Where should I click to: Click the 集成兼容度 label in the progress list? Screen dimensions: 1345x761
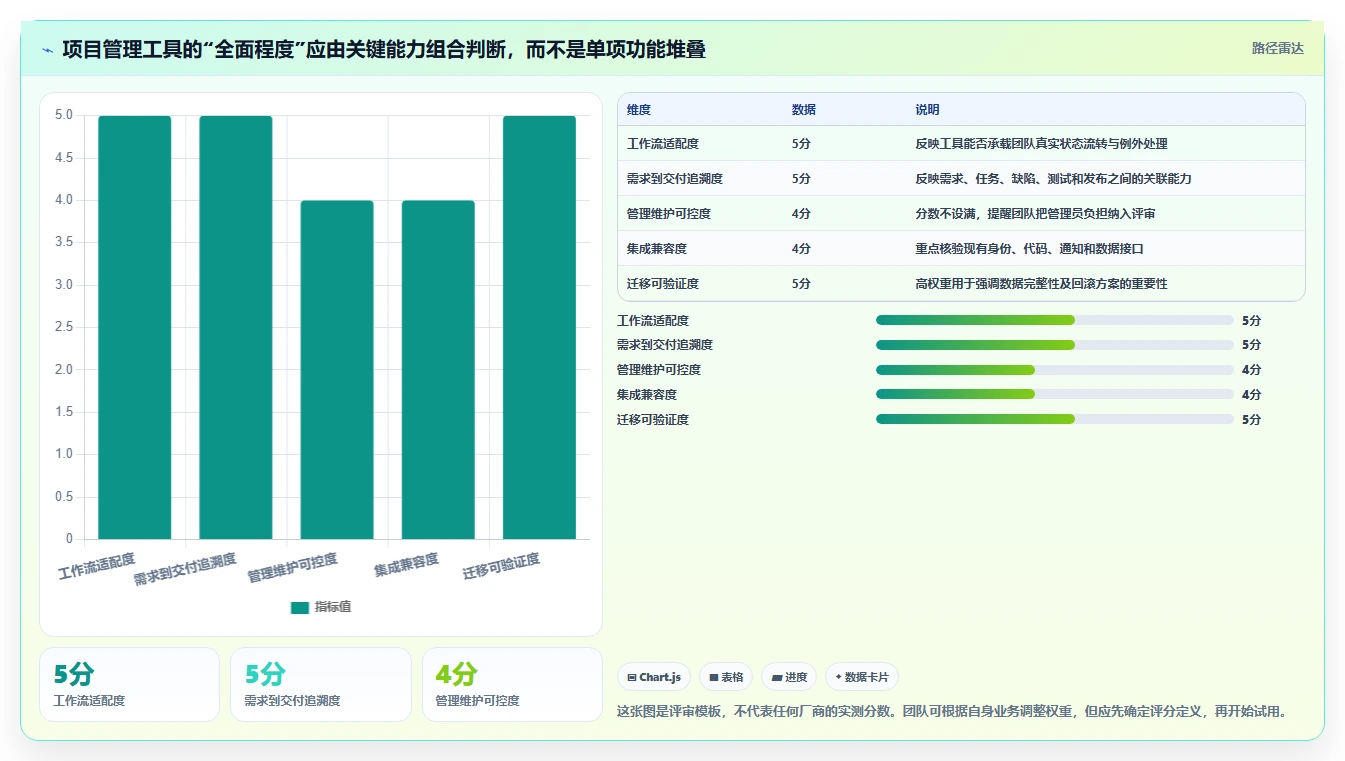647,395
